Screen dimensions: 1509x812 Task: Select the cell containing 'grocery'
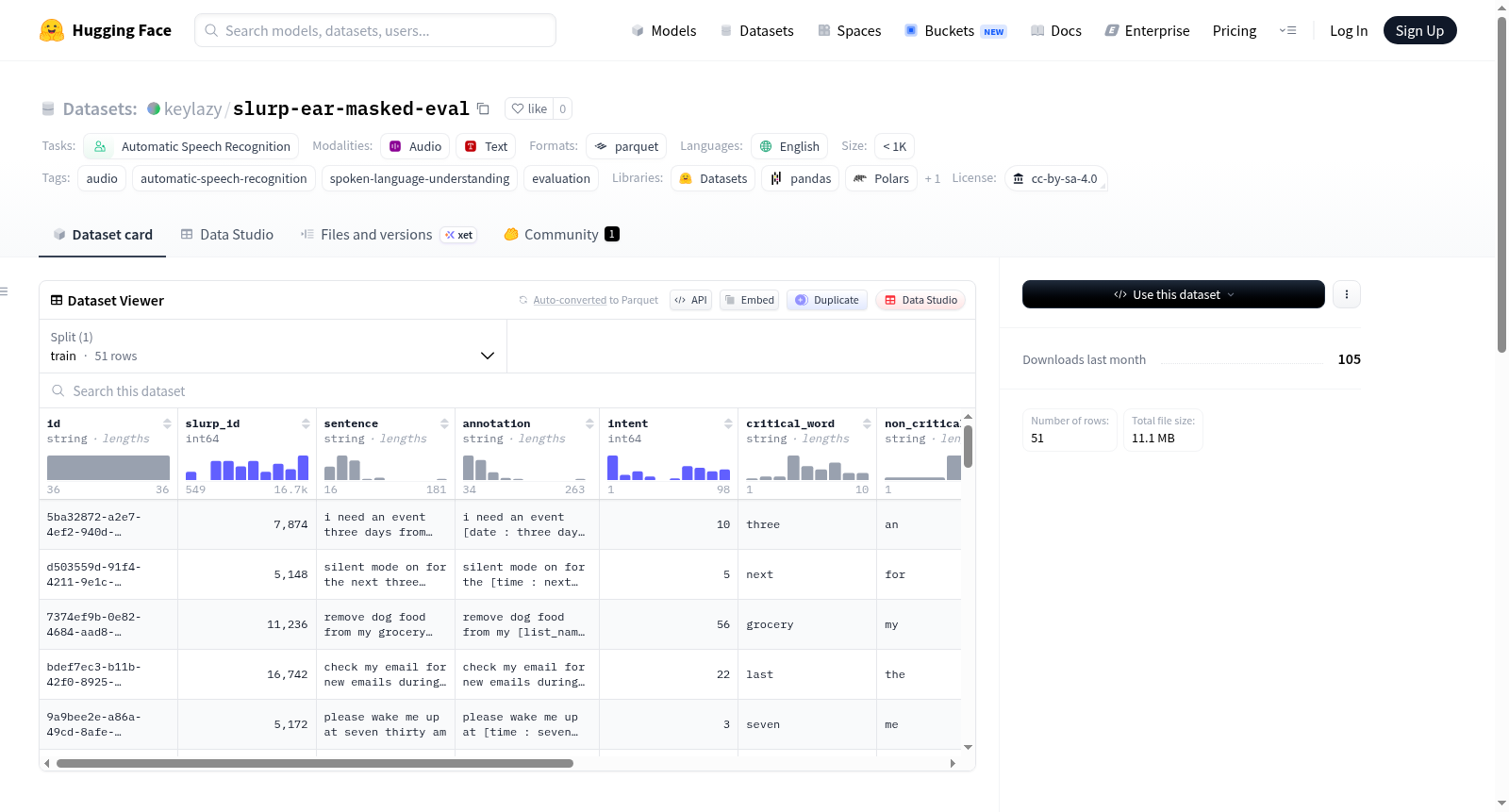pos(807,624)
